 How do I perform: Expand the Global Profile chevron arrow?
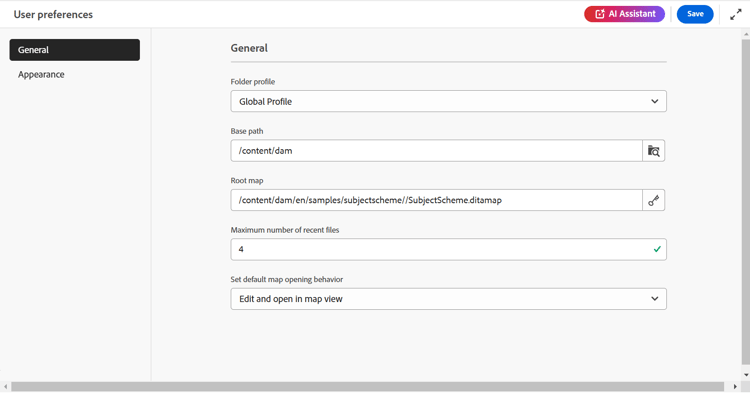[654, 101]
